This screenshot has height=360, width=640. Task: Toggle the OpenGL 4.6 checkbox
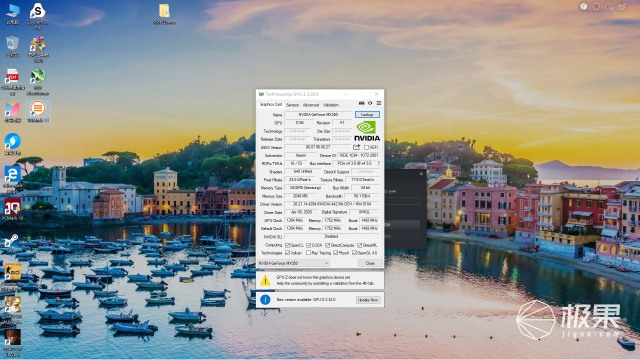click(354, 253)
